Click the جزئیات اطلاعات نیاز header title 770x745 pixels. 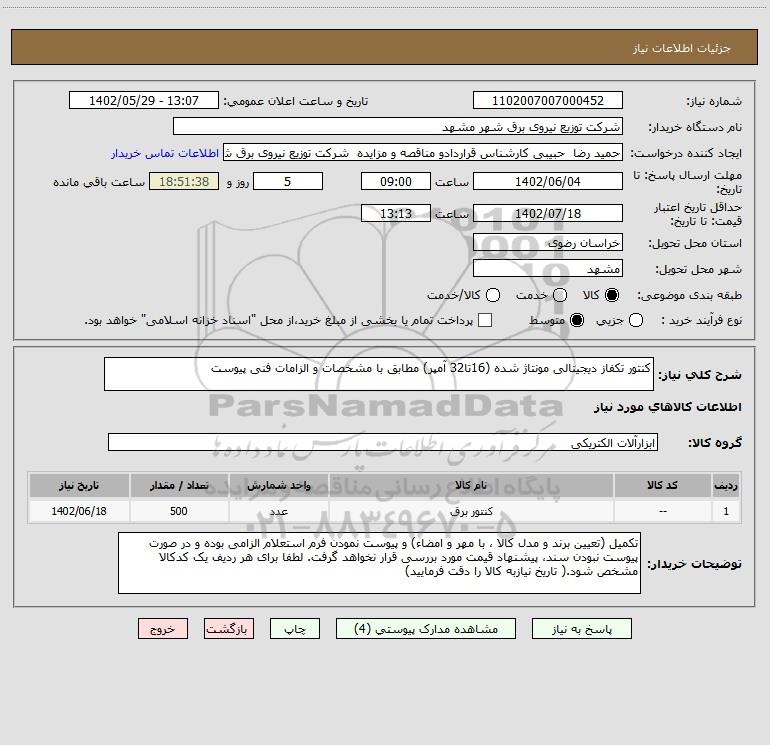pyautogui.click(x=682, y=48)
